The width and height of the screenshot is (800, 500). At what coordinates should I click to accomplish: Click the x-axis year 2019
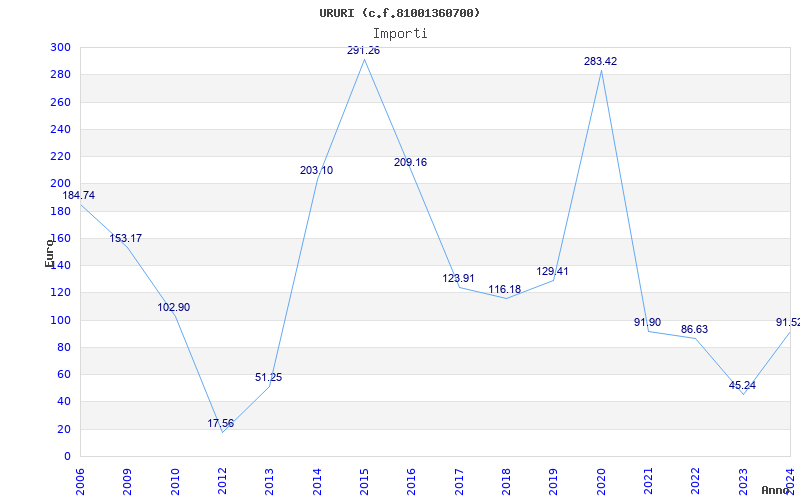(554, 482)
